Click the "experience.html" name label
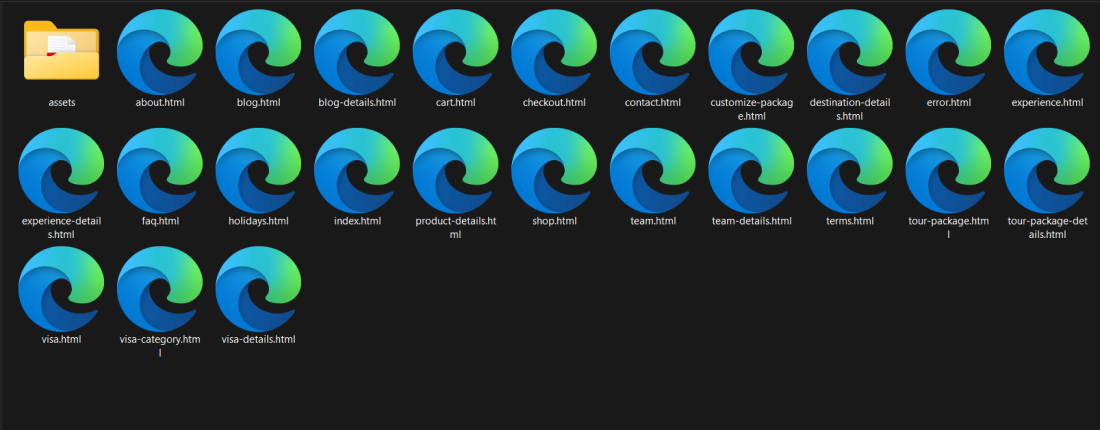The height and width of the screenshot is (430, 1100). click(x=1047, y=102)
